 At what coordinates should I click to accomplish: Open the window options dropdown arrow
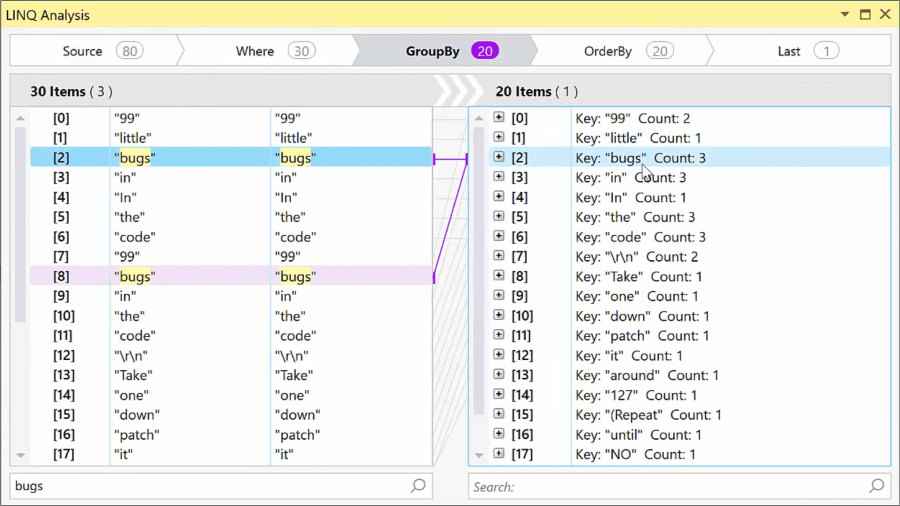tap(845, 15)
